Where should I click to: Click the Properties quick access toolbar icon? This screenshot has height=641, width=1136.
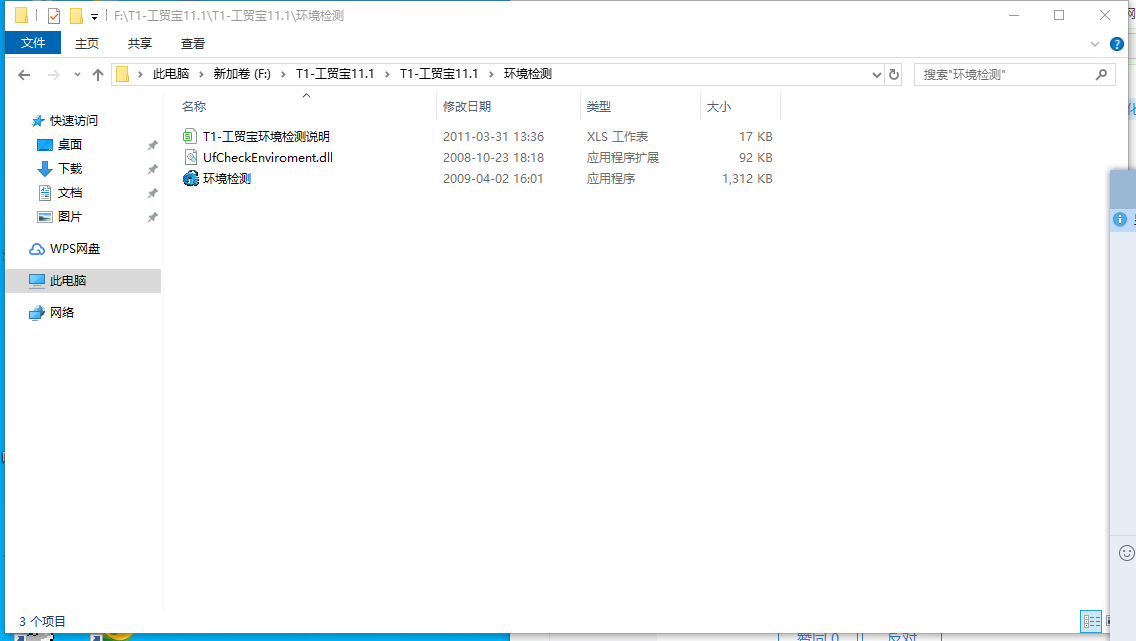point(54,15)
